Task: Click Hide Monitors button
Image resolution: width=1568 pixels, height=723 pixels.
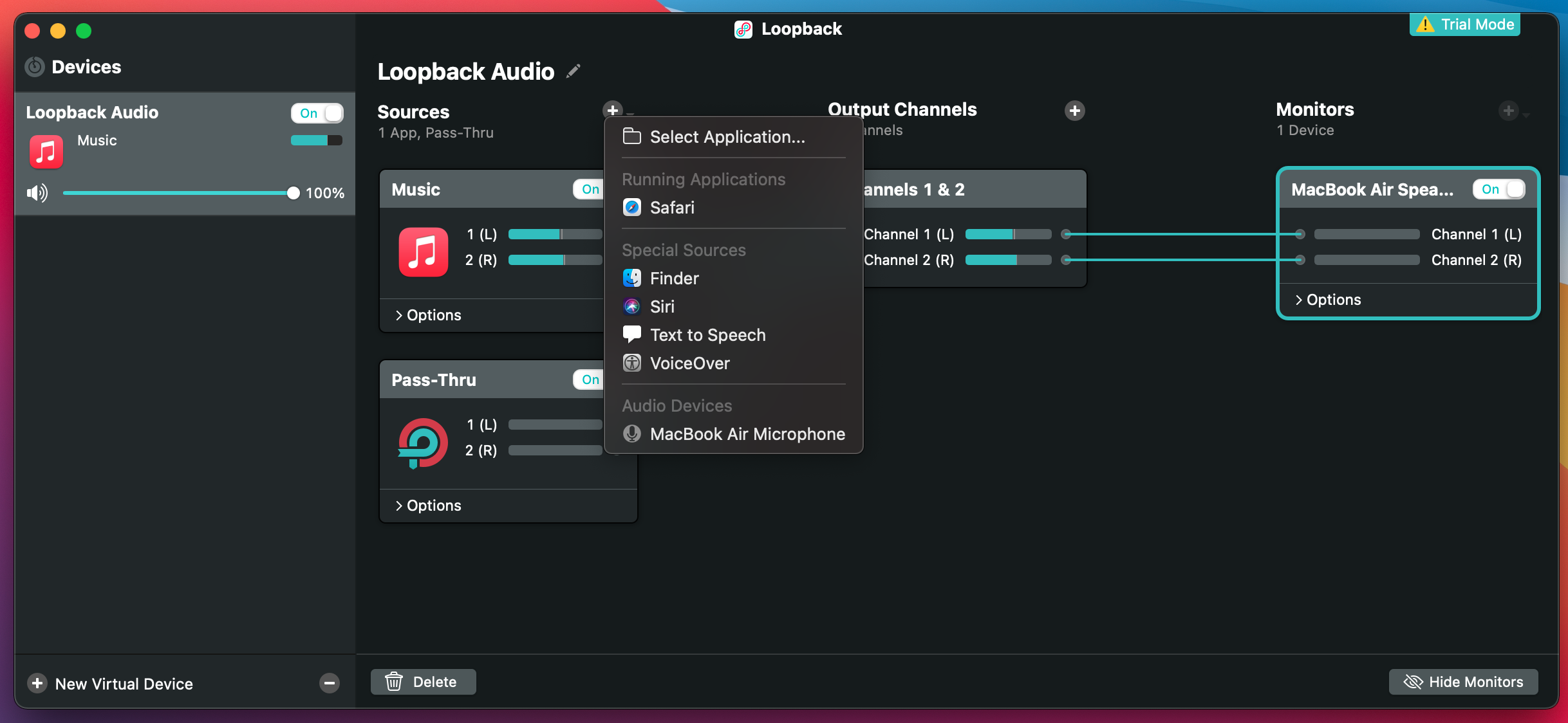Action: [x=1463, y=682]
